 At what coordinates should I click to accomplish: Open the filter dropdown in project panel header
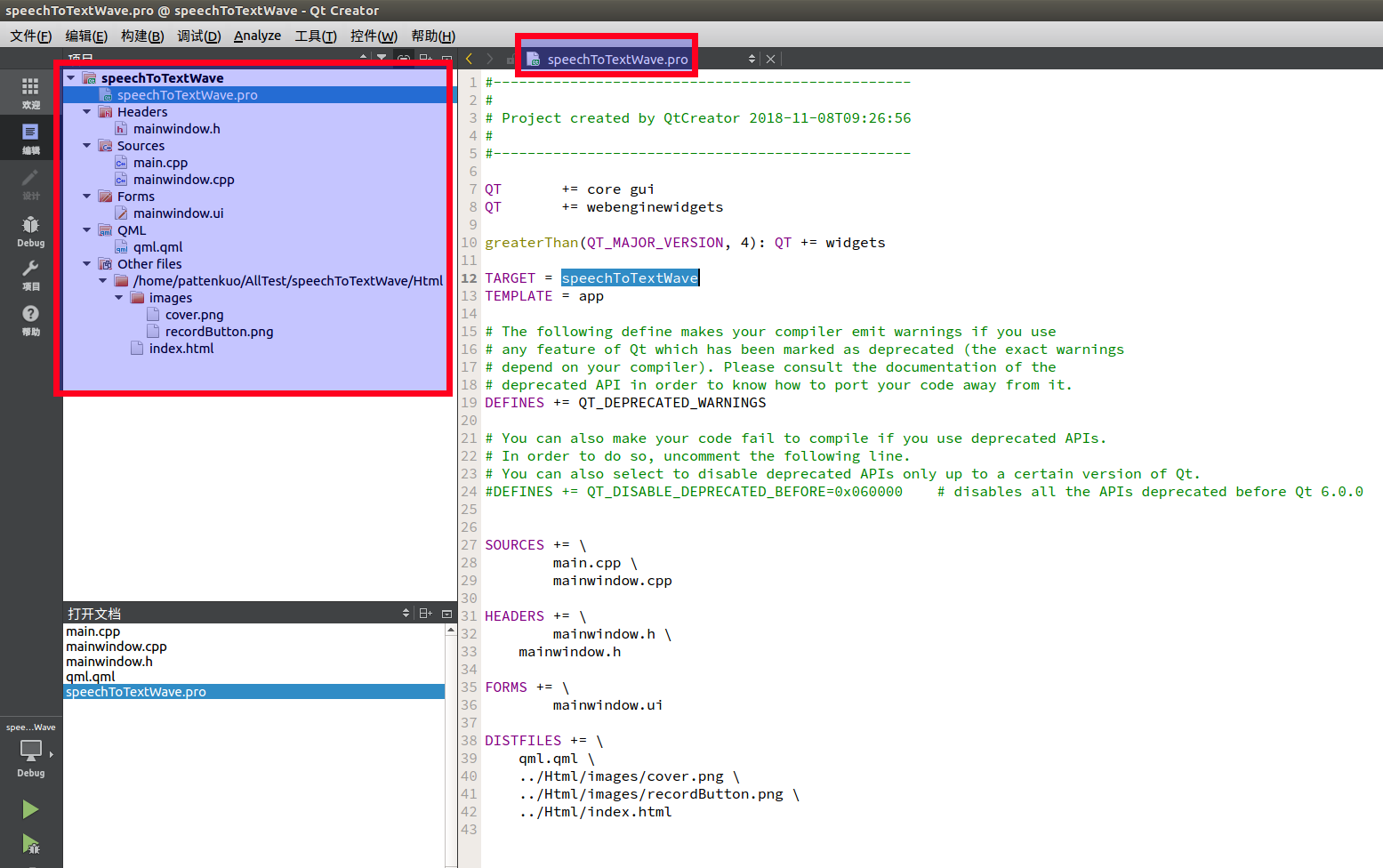(381, 57)
